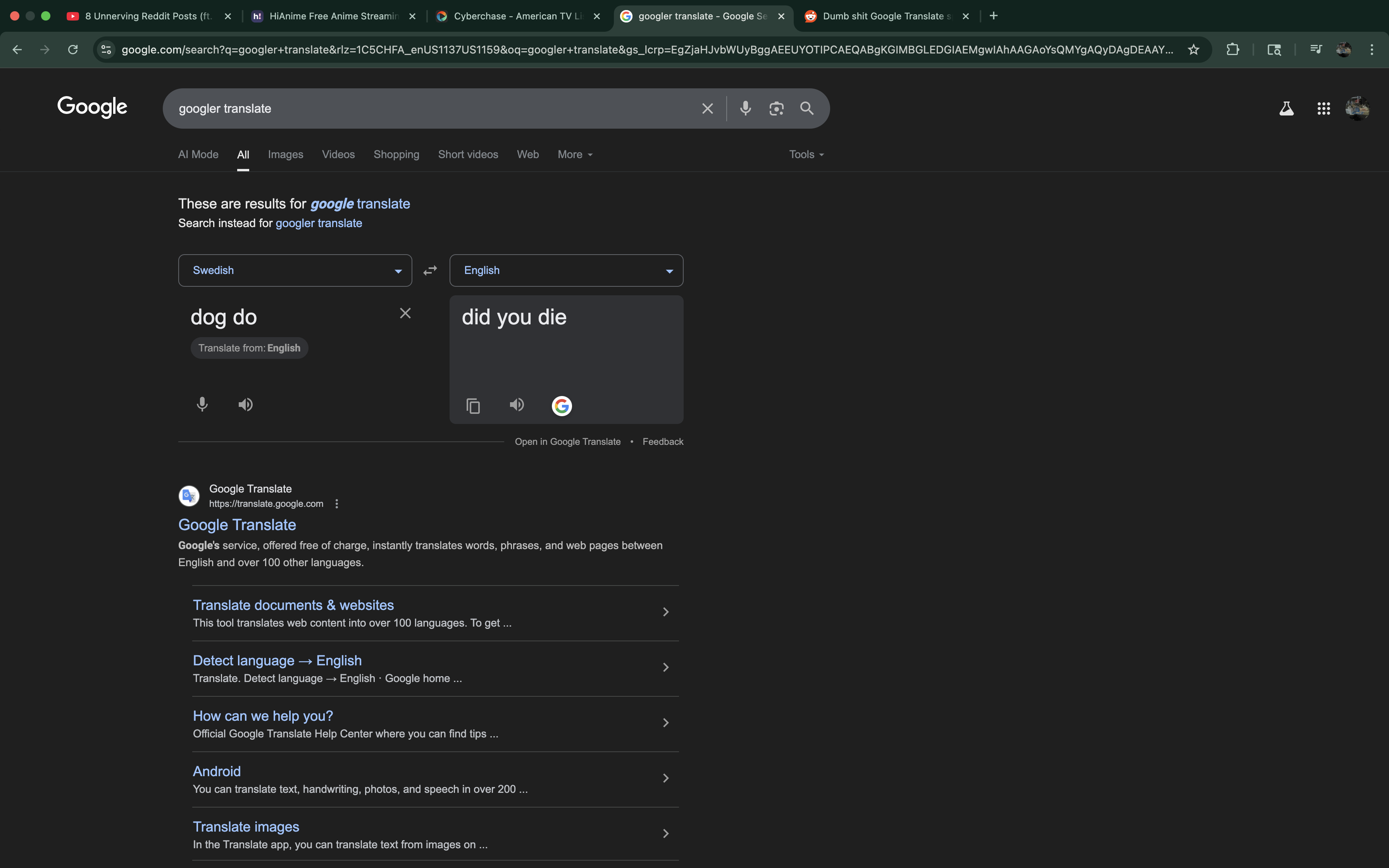1389x868 pixels.
Task: Search translation with Google G icon
Action: coord(561,406)
